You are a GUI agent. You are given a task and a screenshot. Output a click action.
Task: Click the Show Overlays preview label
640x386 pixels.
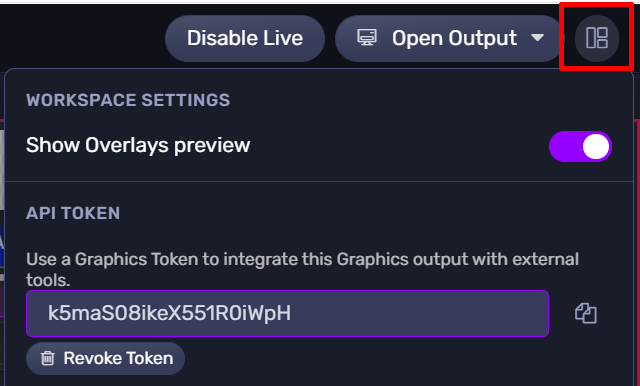[x=138, y=145]
